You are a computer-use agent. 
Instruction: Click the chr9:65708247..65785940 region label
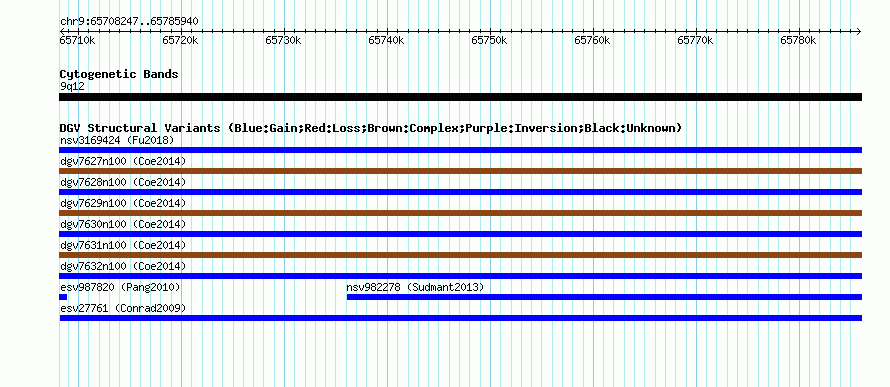(x=129, y=22)
